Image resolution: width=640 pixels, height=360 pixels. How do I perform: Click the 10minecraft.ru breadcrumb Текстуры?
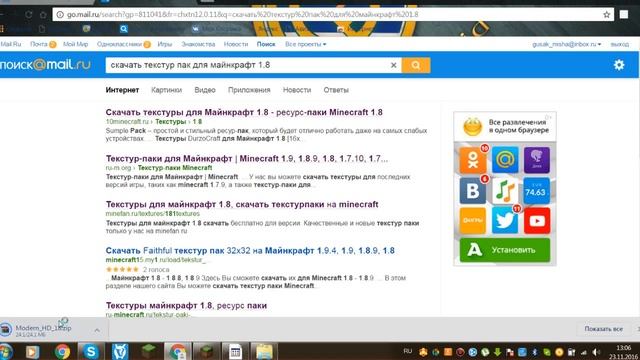pyautogui.click(x=170, y=122)
